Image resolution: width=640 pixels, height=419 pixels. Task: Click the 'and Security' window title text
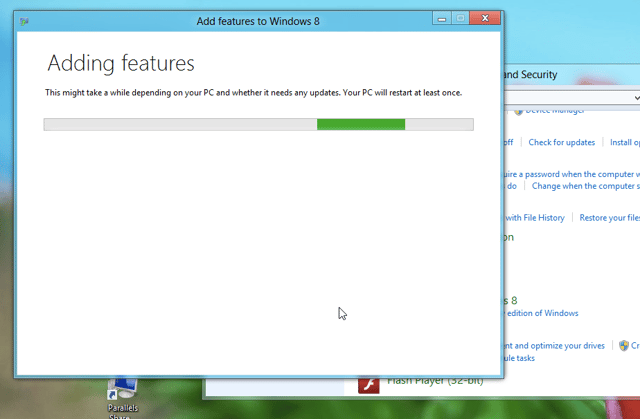pyautogui.click(x=531, y=75)
